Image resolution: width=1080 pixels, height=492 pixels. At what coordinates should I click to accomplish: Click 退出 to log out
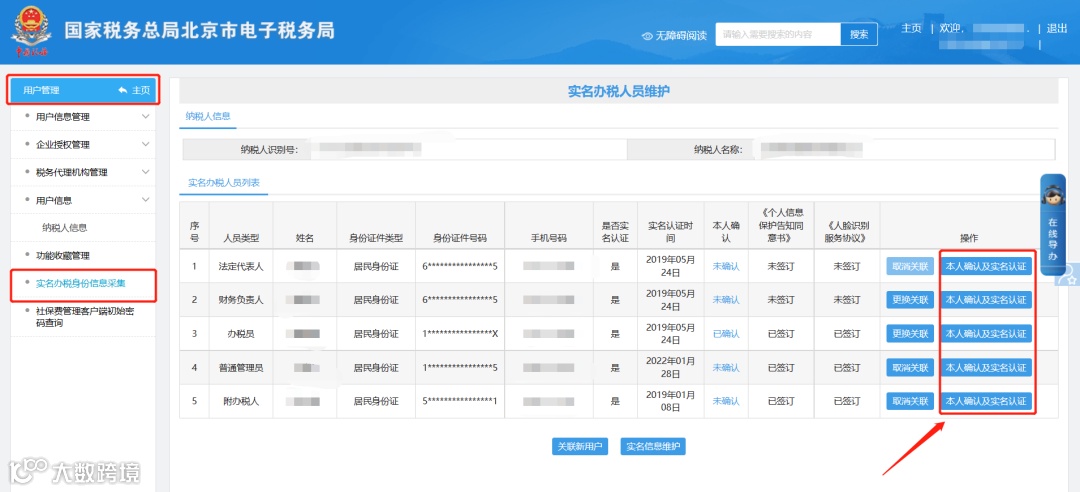coord(1057,28)
